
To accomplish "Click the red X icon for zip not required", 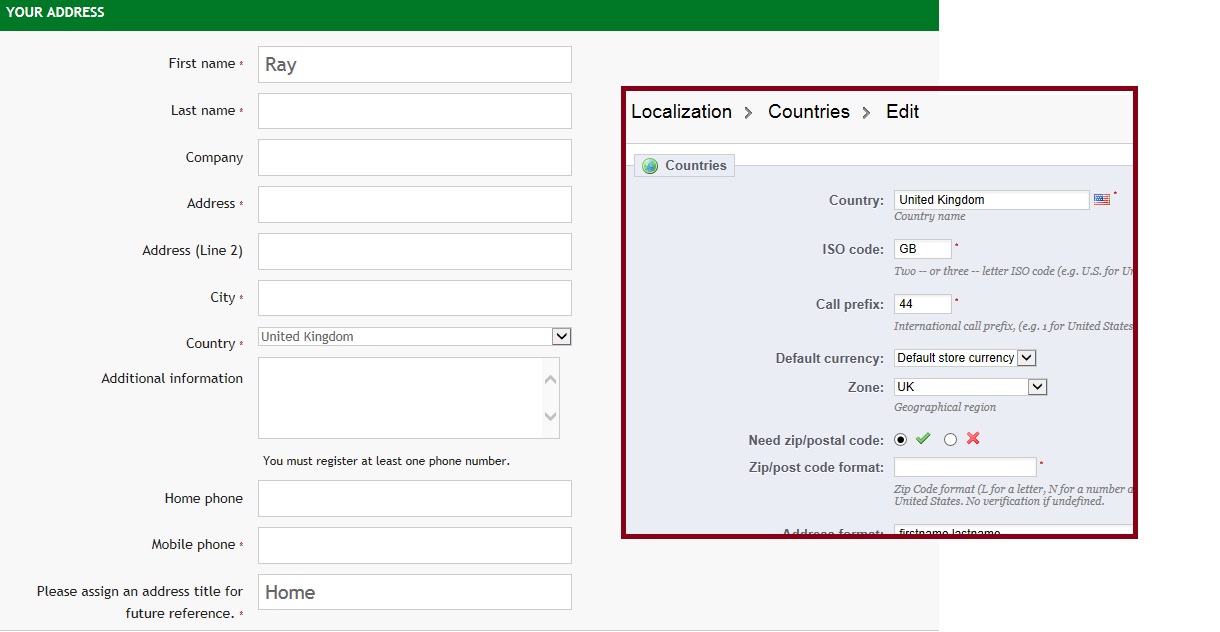I will point(973,439).
